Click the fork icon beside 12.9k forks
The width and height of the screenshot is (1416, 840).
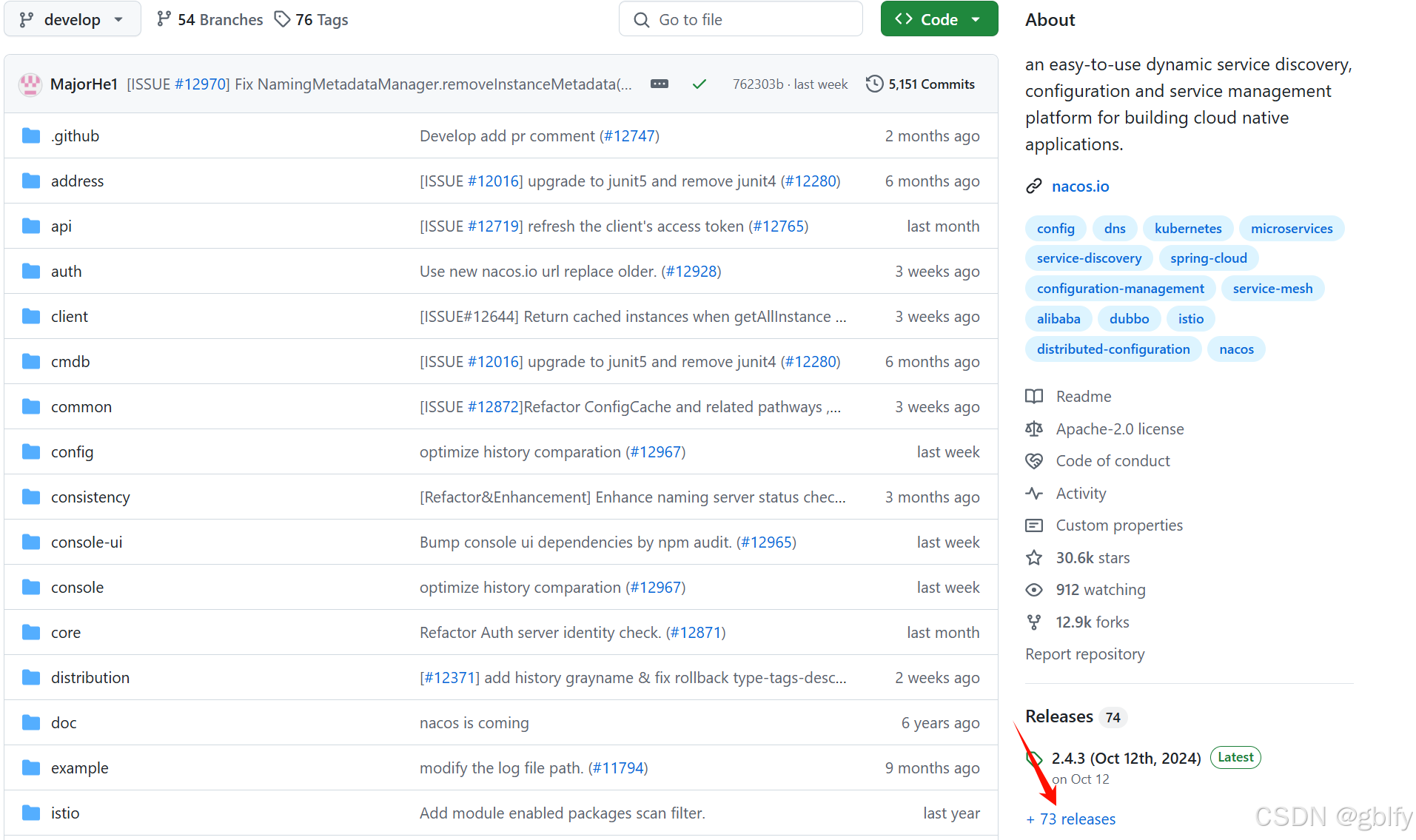(x=1034, y=622)
